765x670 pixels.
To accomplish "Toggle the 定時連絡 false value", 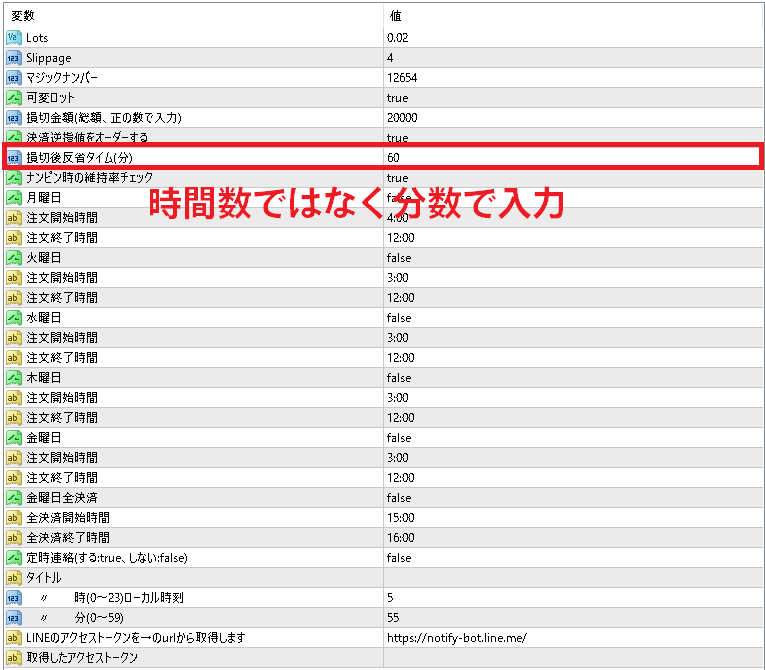I will pos(399,558).
